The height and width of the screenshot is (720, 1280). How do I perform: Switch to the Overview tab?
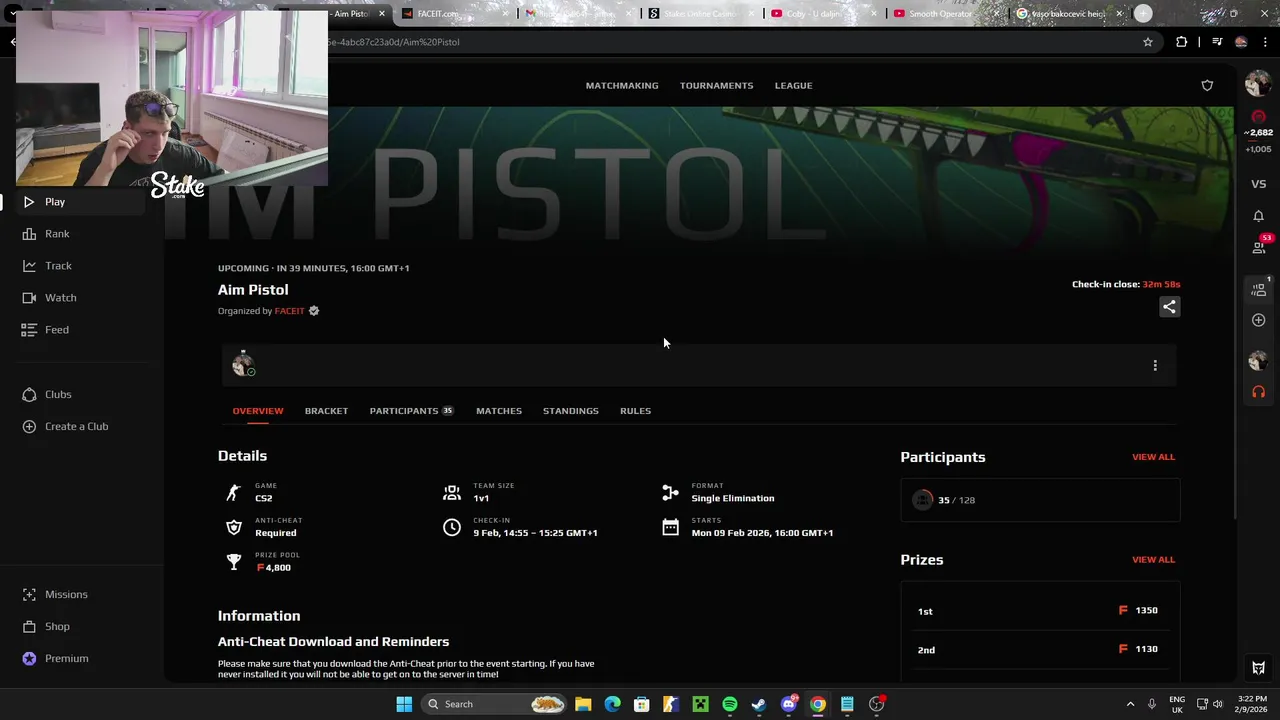pos(258,411)
